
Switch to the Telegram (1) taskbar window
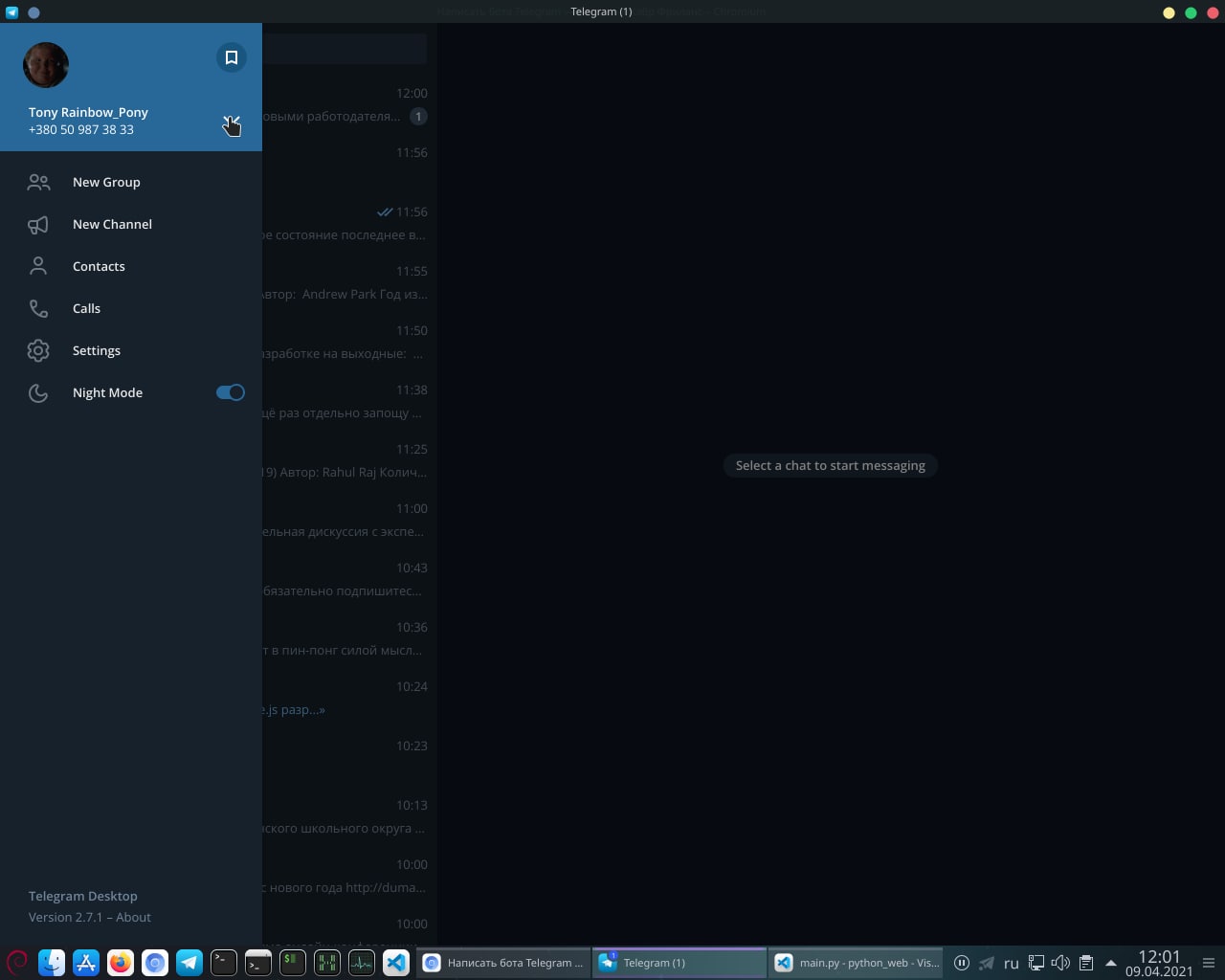point(679,963)
